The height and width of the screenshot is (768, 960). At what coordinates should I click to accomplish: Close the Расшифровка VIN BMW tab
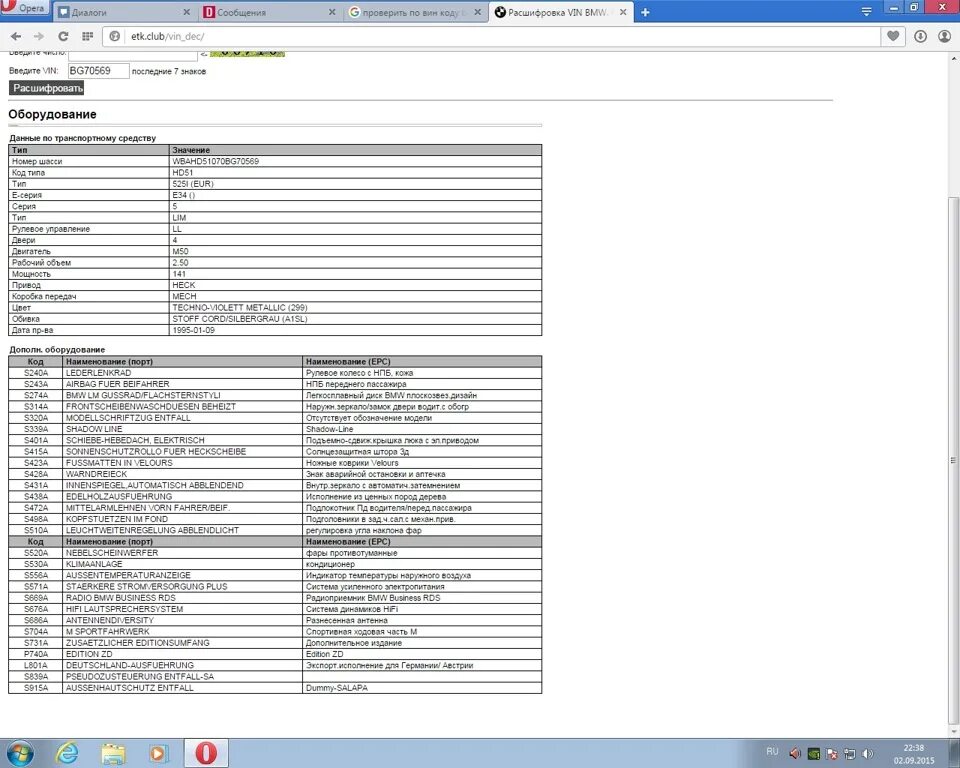(623, 12)
